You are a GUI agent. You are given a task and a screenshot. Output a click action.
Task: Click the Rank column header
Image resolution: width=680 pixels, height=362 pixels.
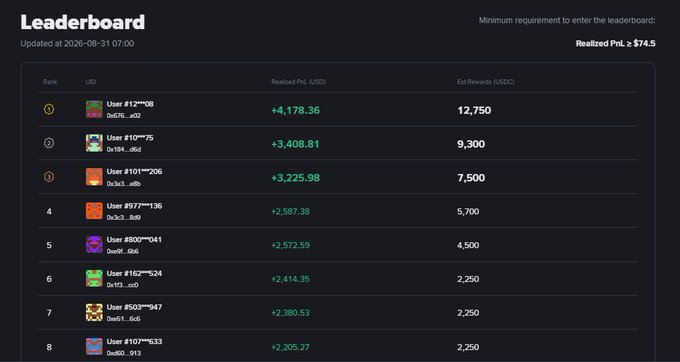tap(50, 82)
